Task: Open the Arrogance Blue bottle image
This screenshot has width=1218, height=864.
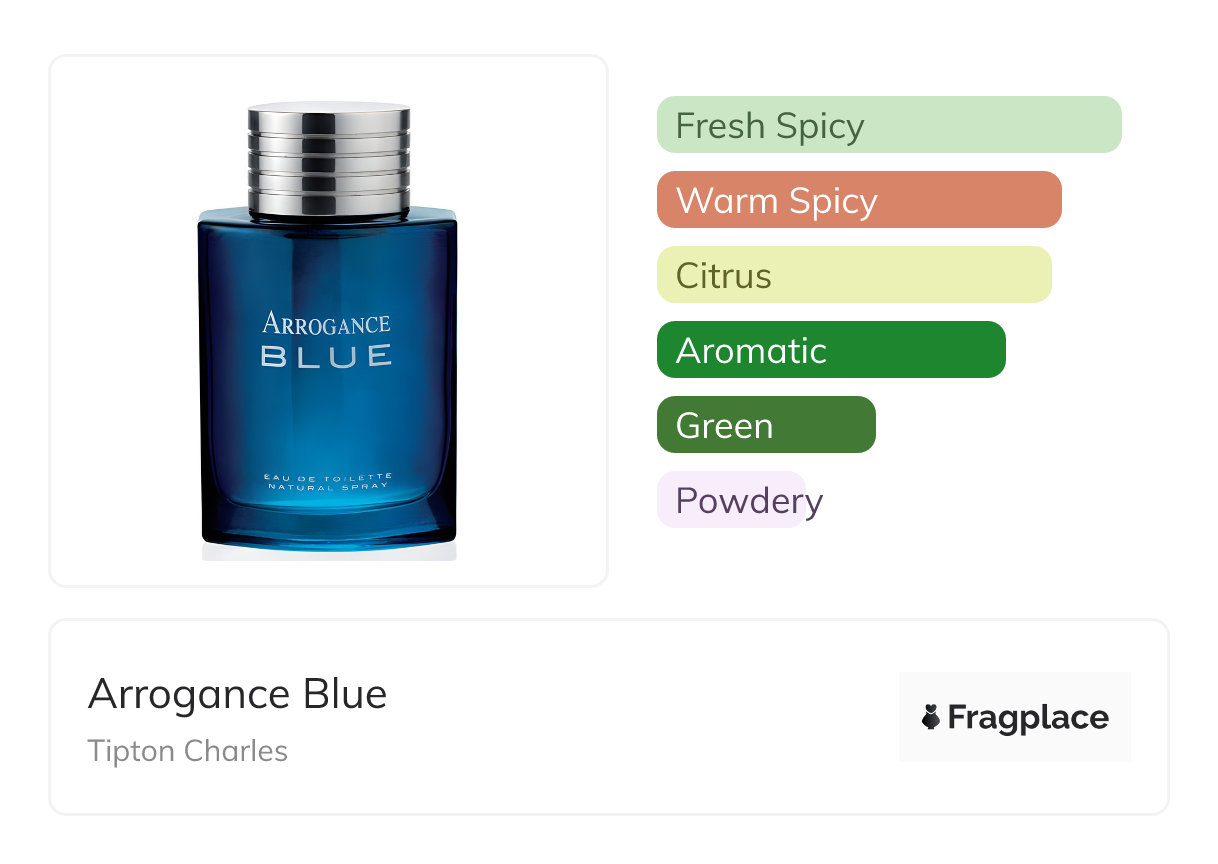Action: (329, 329)
